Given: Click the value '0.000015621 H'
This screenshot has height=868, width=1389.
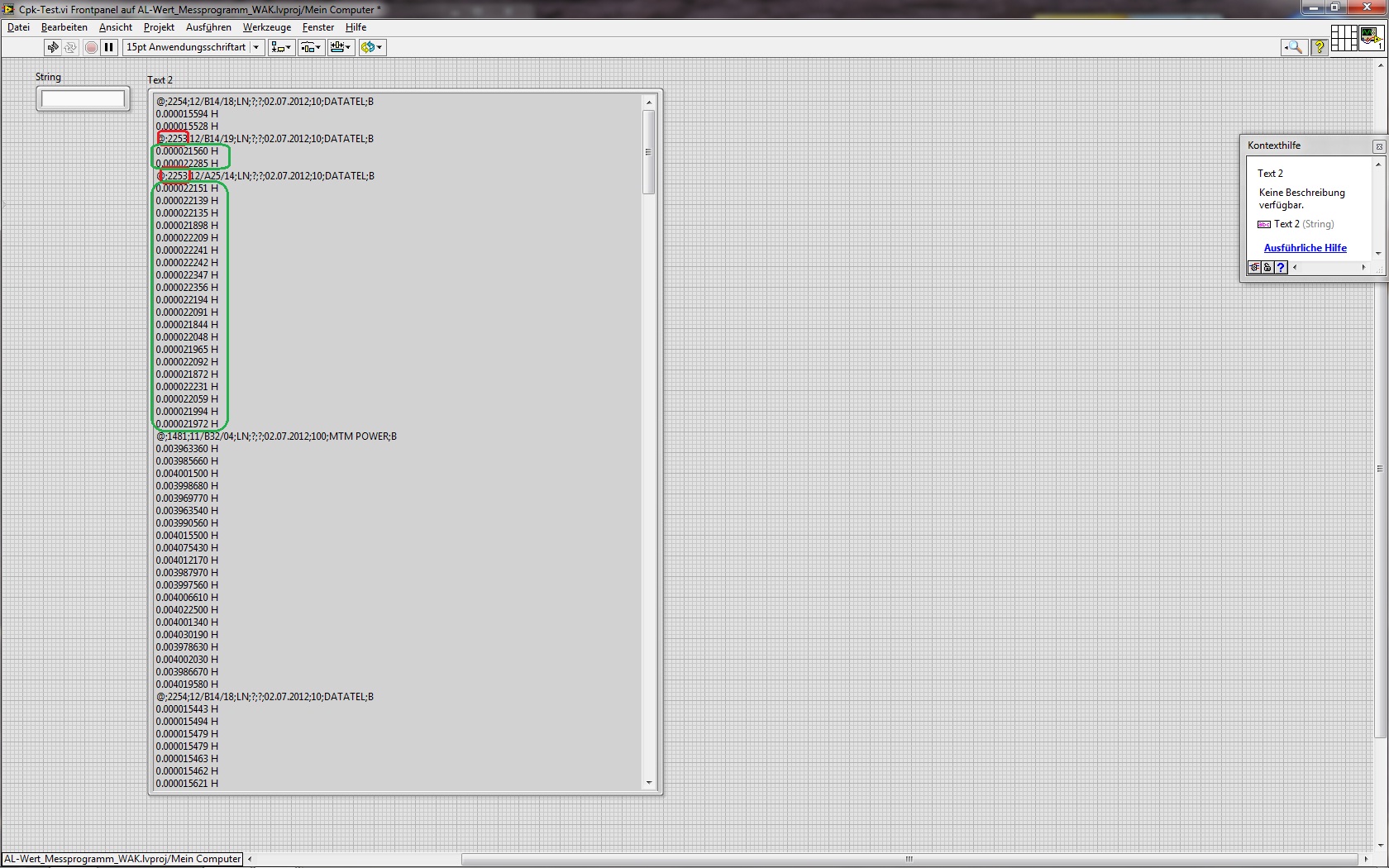Looking at the screenshot, I should coord(187,784).
